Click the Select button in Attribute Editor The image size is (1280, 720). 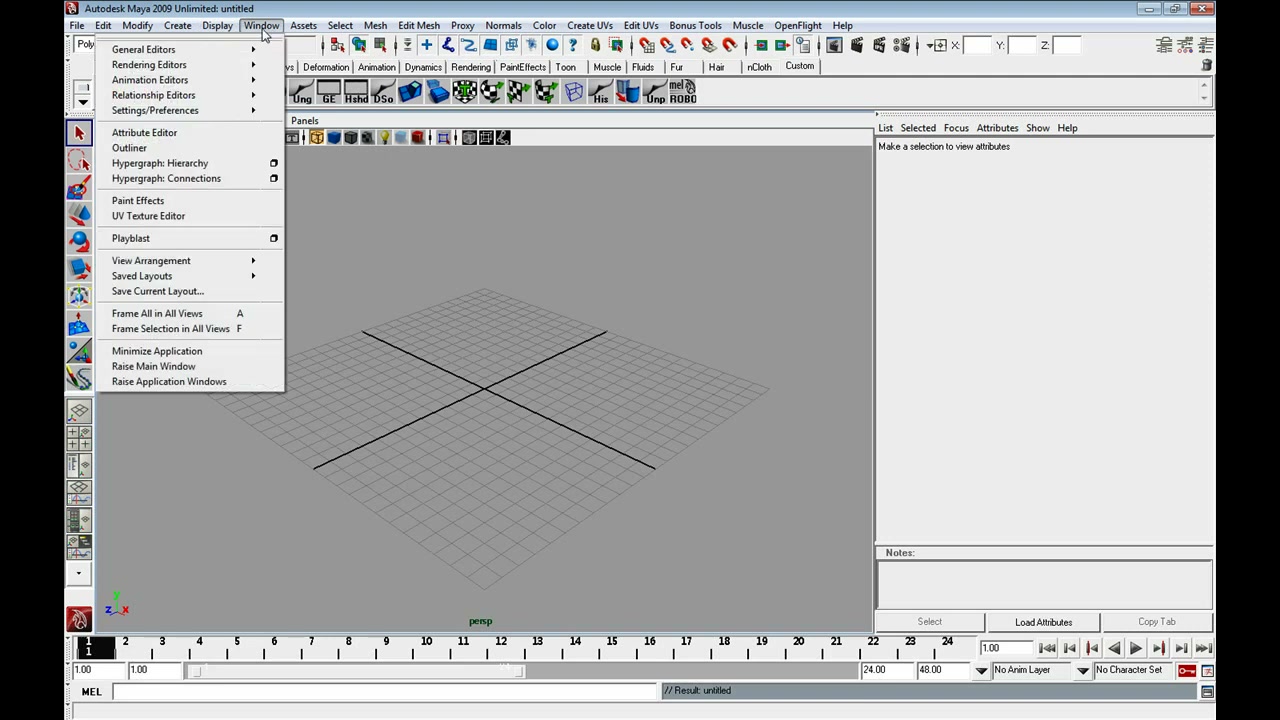tap(929, 622)
